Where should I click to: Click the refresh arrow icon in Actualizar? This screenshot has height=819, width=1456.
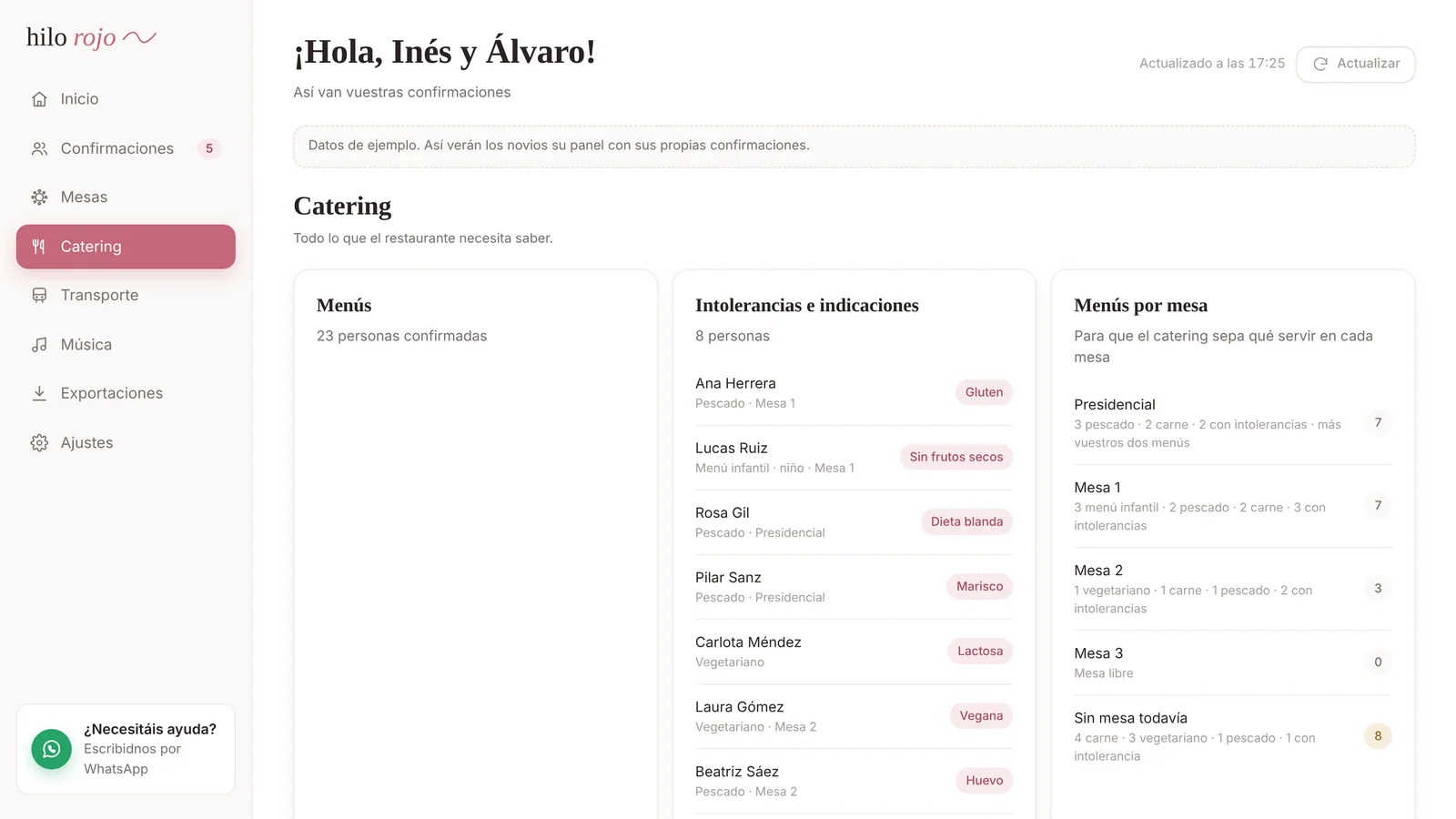(1320, 64)
